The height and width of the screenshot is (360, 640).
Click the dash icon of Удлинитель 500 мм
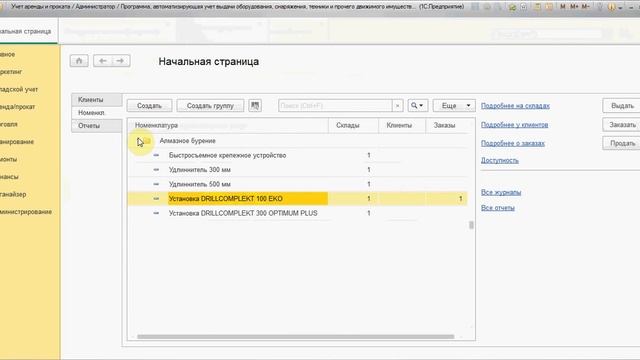[x=156, y=184]
